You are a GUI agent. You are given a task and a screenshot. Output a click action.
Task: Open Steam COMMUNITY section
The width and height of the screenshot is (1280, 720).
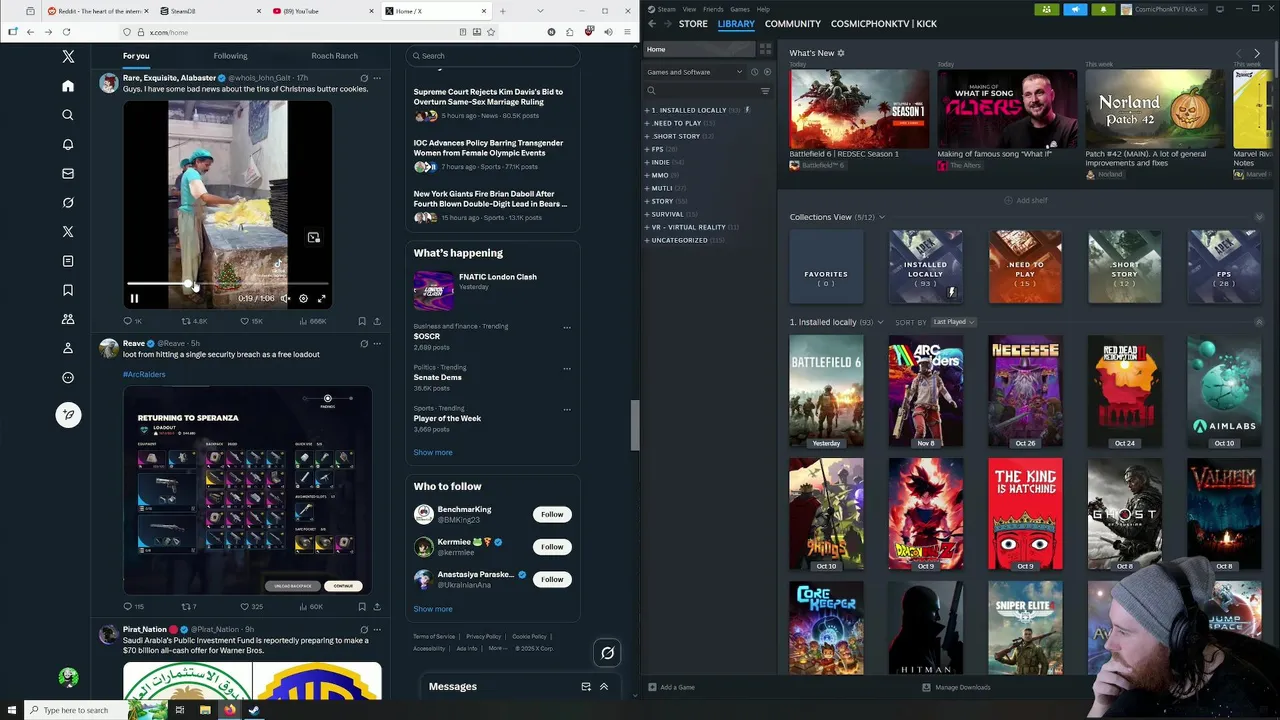pyautogui.click(x=793, y=23)
